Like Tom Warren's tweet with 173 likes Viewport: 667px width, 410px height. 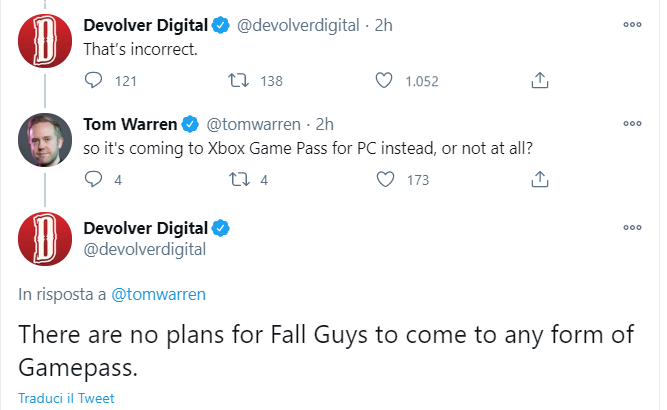pyautogui.click(x=385, y=180)
